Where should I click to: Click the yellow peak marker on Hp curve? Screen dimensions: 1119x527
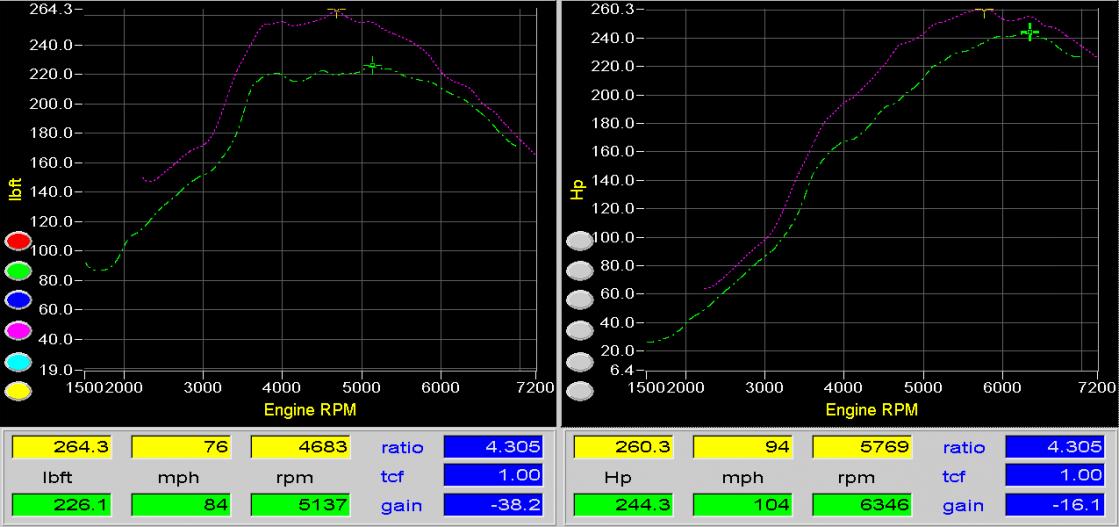[985, 12]
